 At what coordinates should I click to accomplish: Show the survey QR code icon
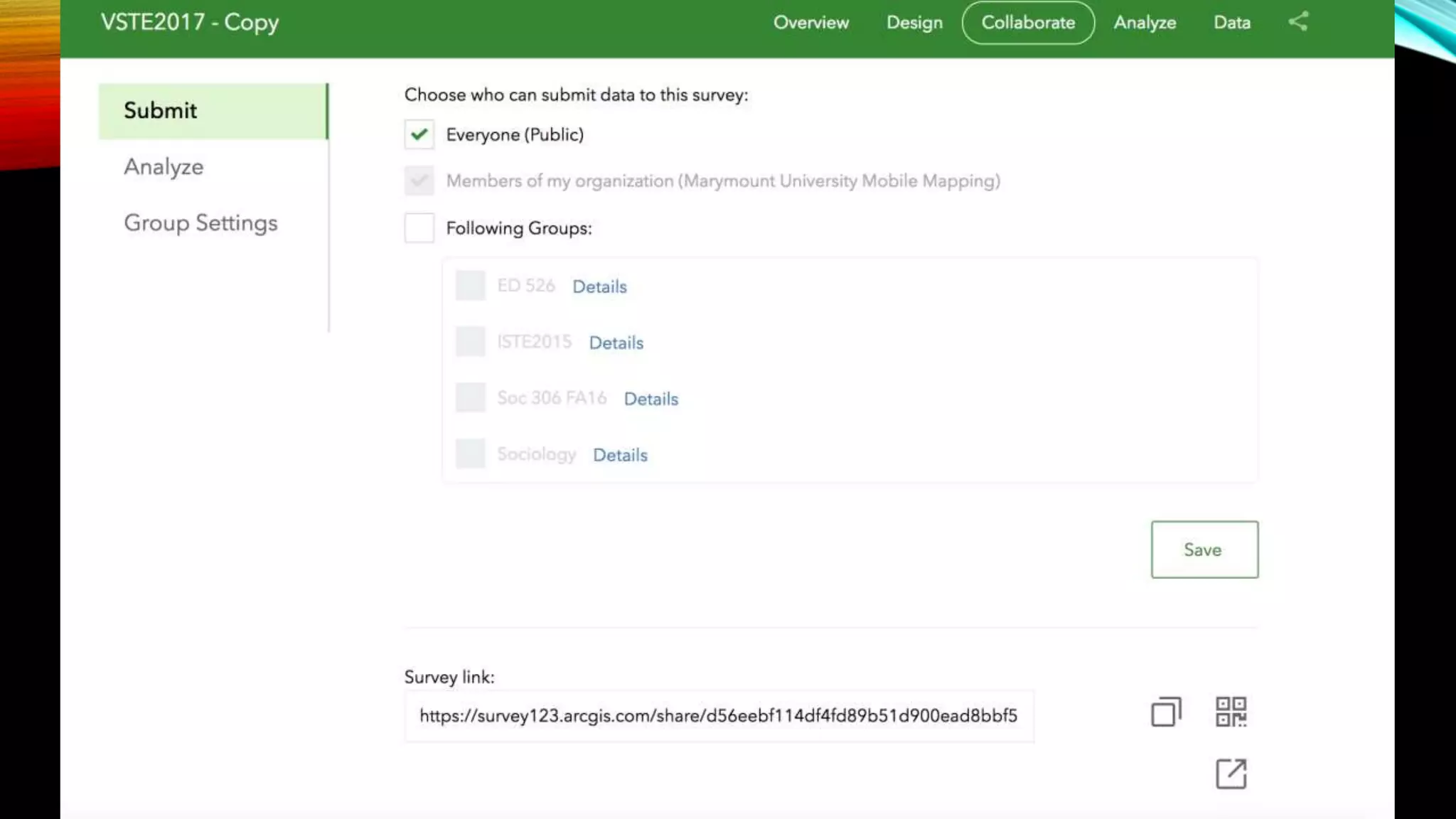point(1231,712)
